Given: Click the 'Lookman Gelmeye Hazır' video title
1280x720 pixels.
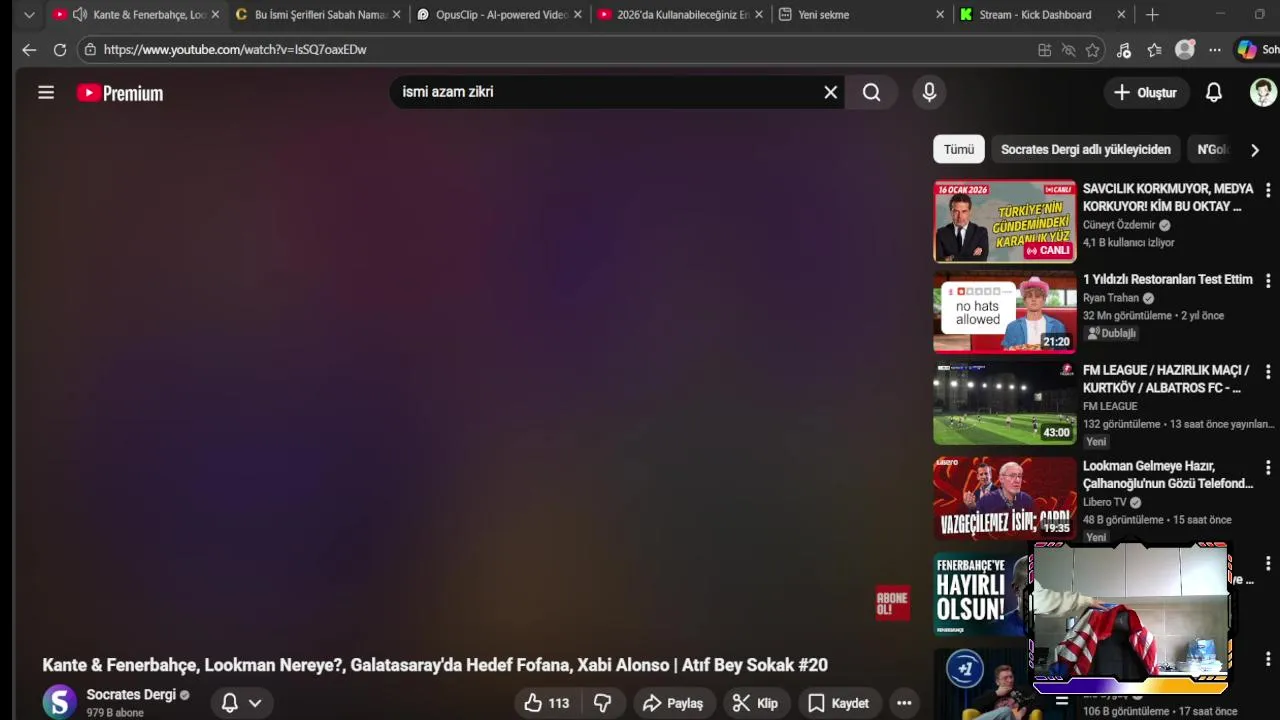Looking at the screenshot, I should click(1167, 474).
